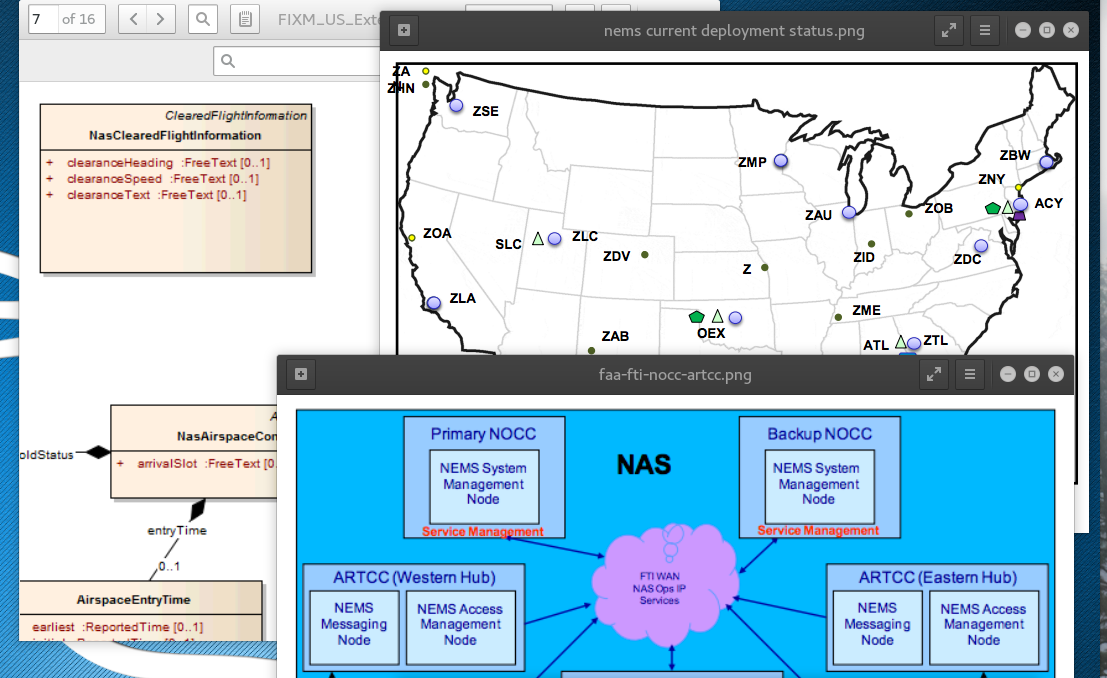
Task: Click the 'nems current deployment status.png' window title
Action: [x=734, y=31]
